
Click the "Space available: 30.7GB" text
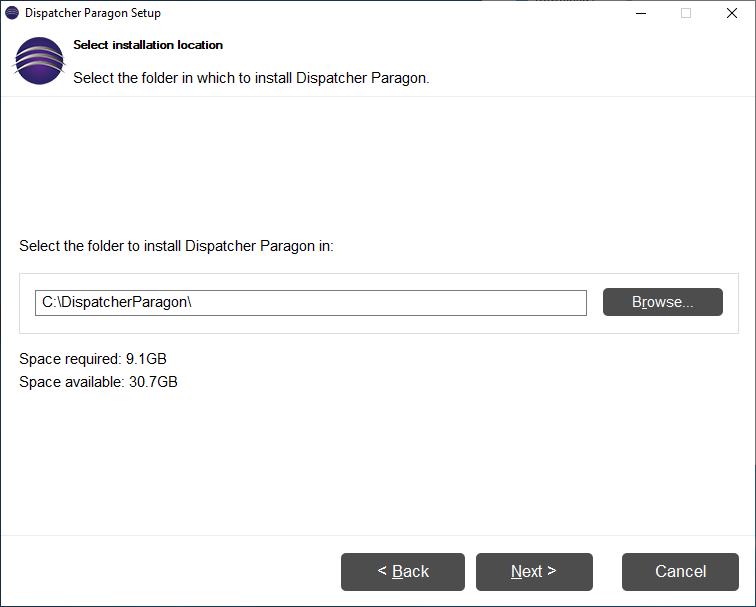[x=99, y=382]
